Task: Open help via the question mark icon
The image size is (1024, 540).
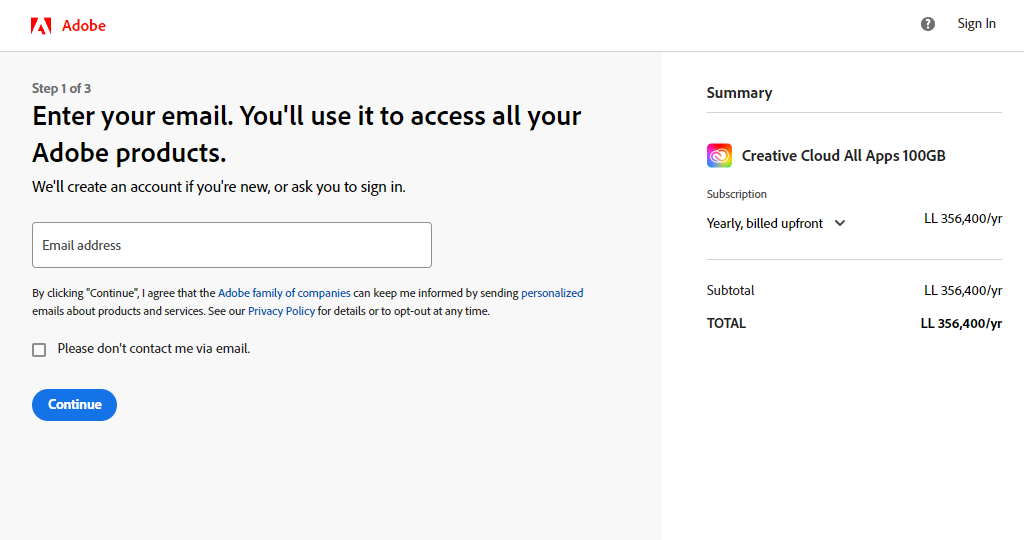Action: click(x=928, y=24)
